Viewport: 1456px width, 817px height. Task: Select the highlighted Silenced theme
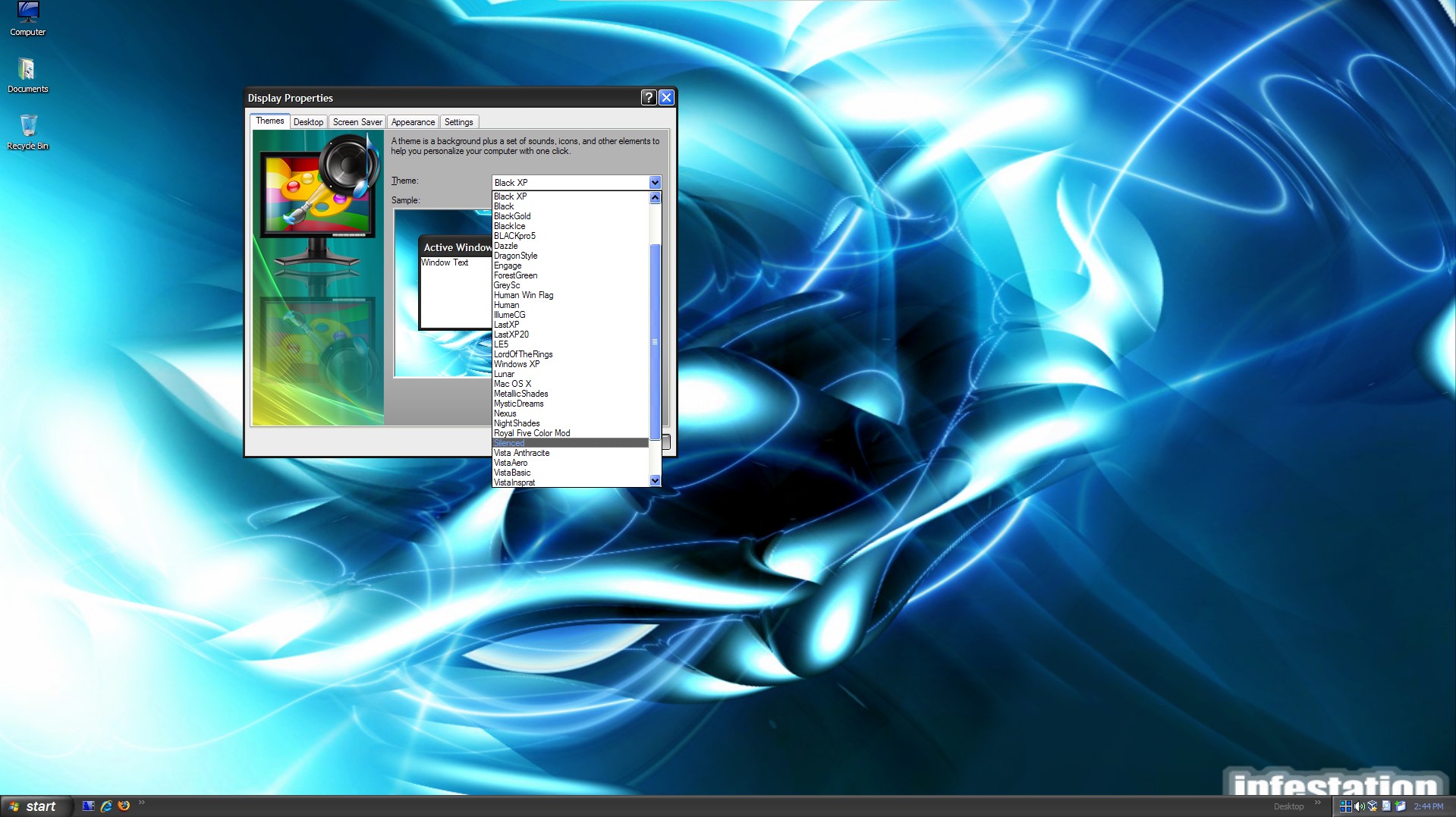click(571, 443)
